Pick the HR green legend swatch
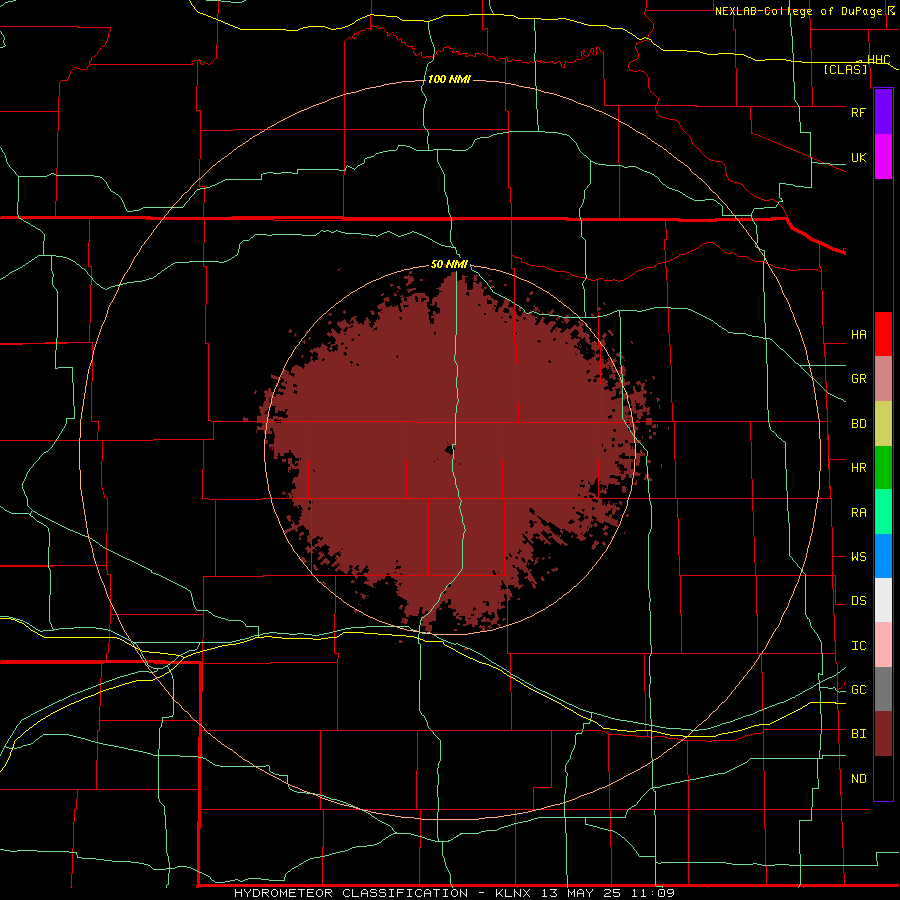Viewport: 900px width, 900px height. 883,468
